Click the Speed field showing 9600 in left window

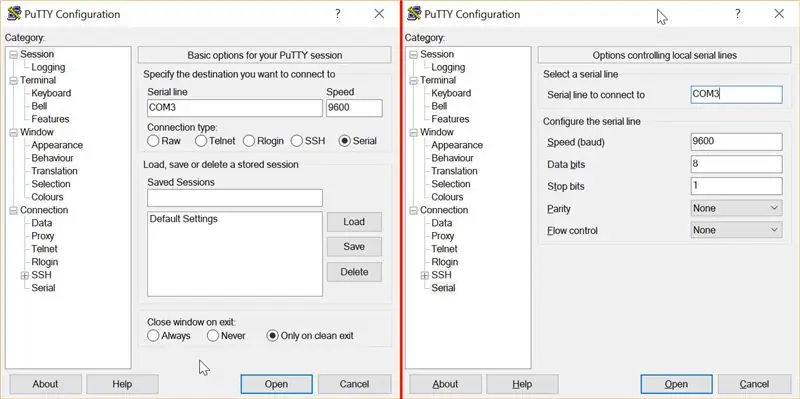pos(354,108)
